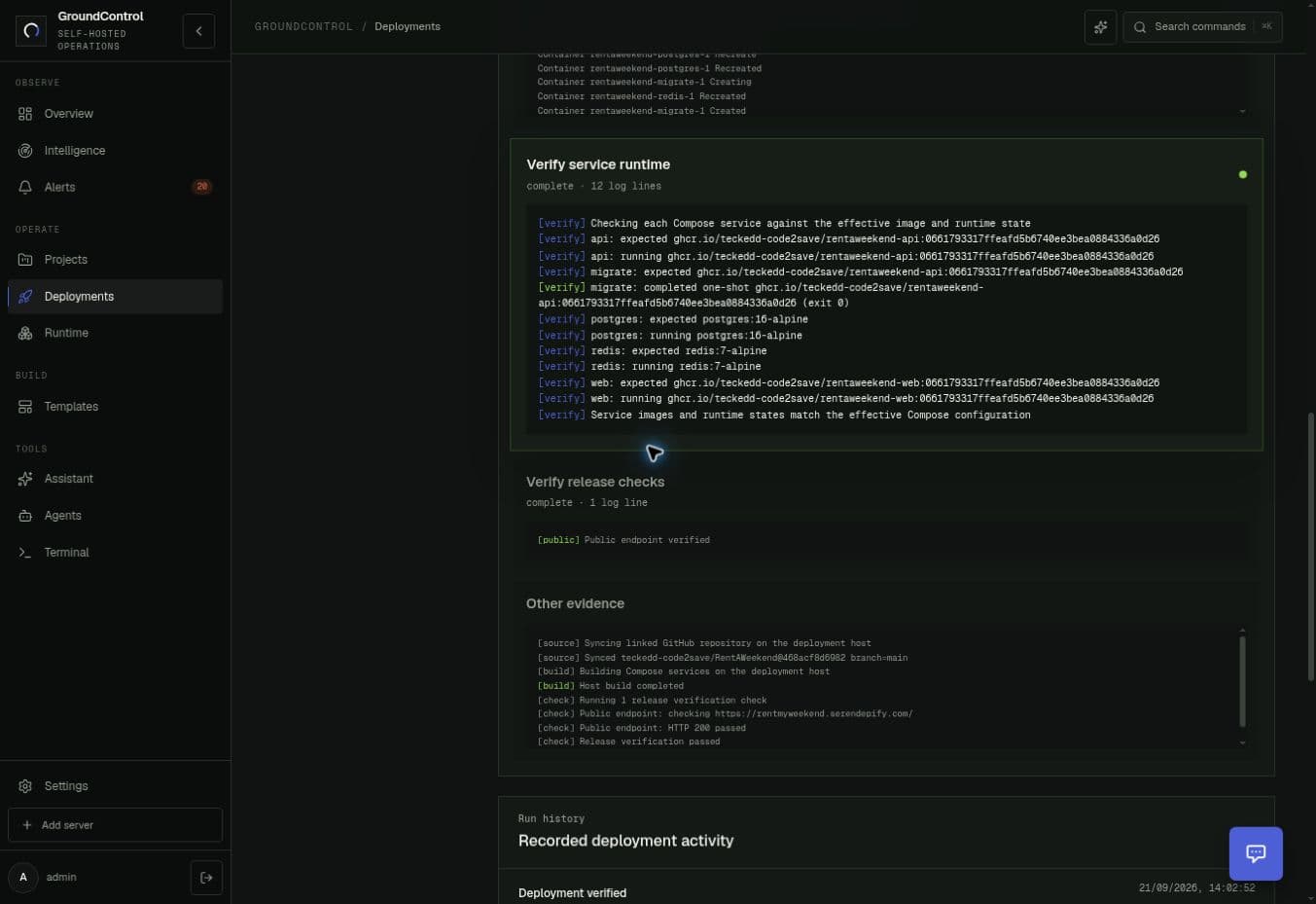Collapse the sidebar with chevron button
Screen dimensions: 1316x904
[x=198, y=31]
